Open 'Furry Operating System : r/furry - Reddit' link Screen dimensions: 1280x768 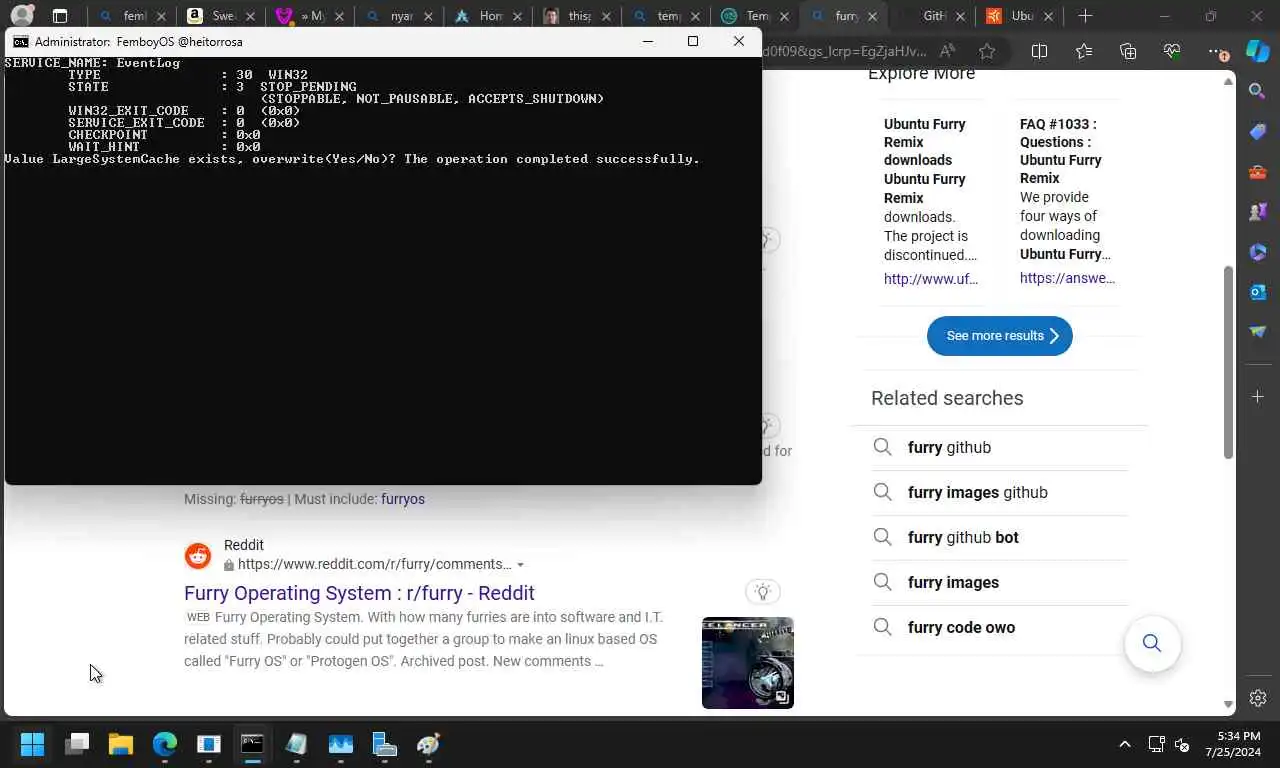pos(359,593)
